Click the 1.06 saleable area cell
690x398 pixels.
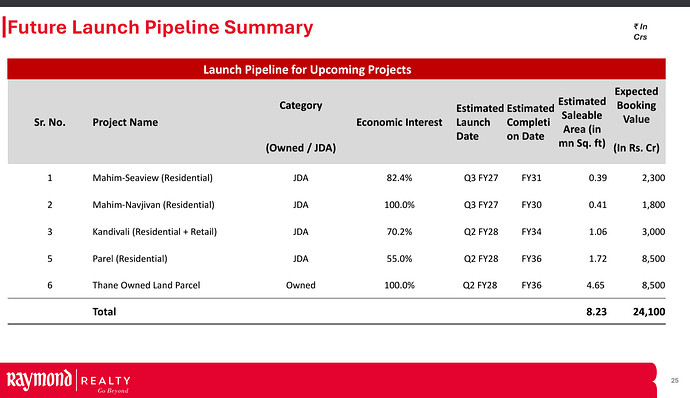pos(598,232)
